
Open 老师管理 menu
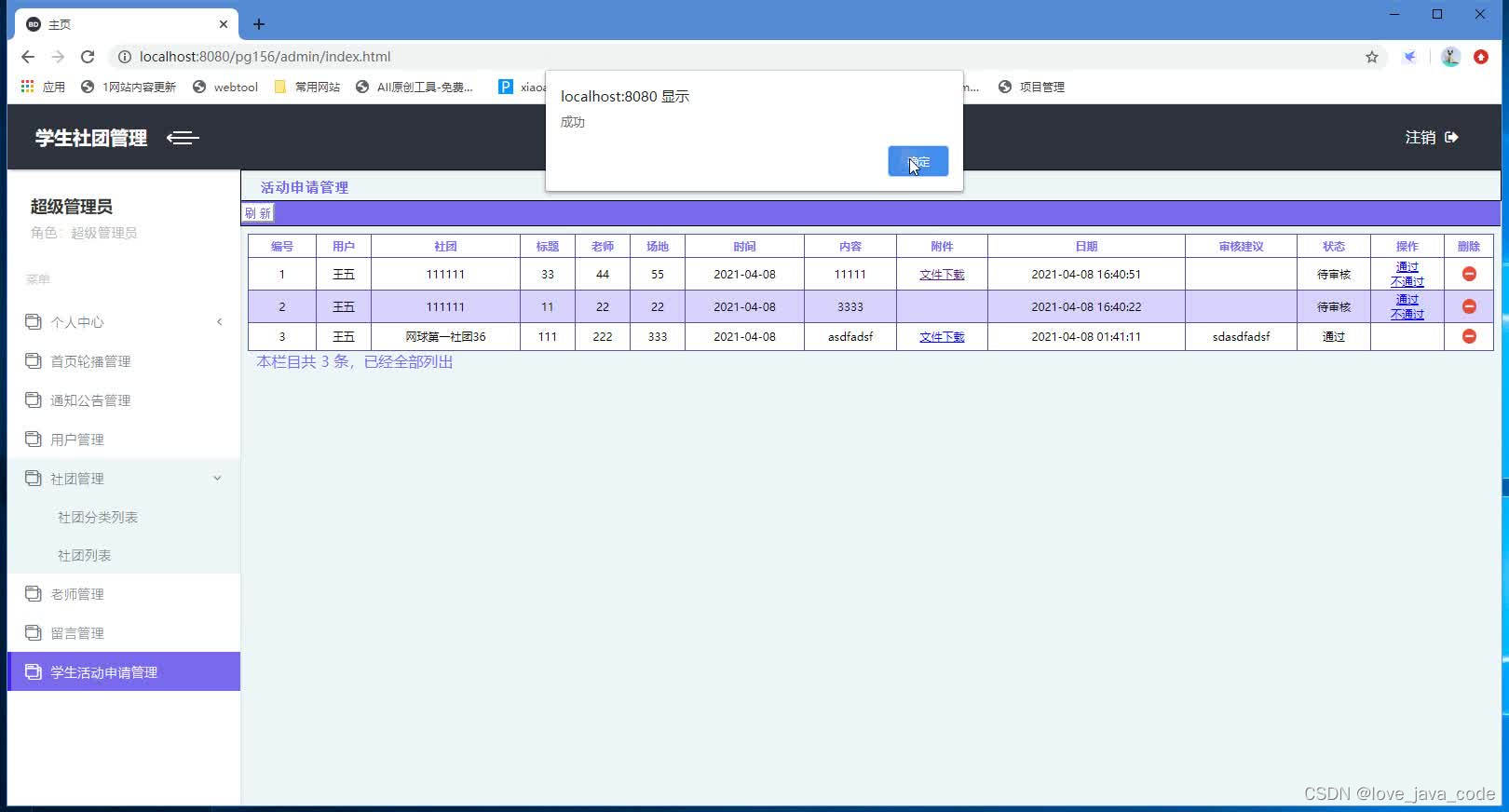tap(124, 594)
